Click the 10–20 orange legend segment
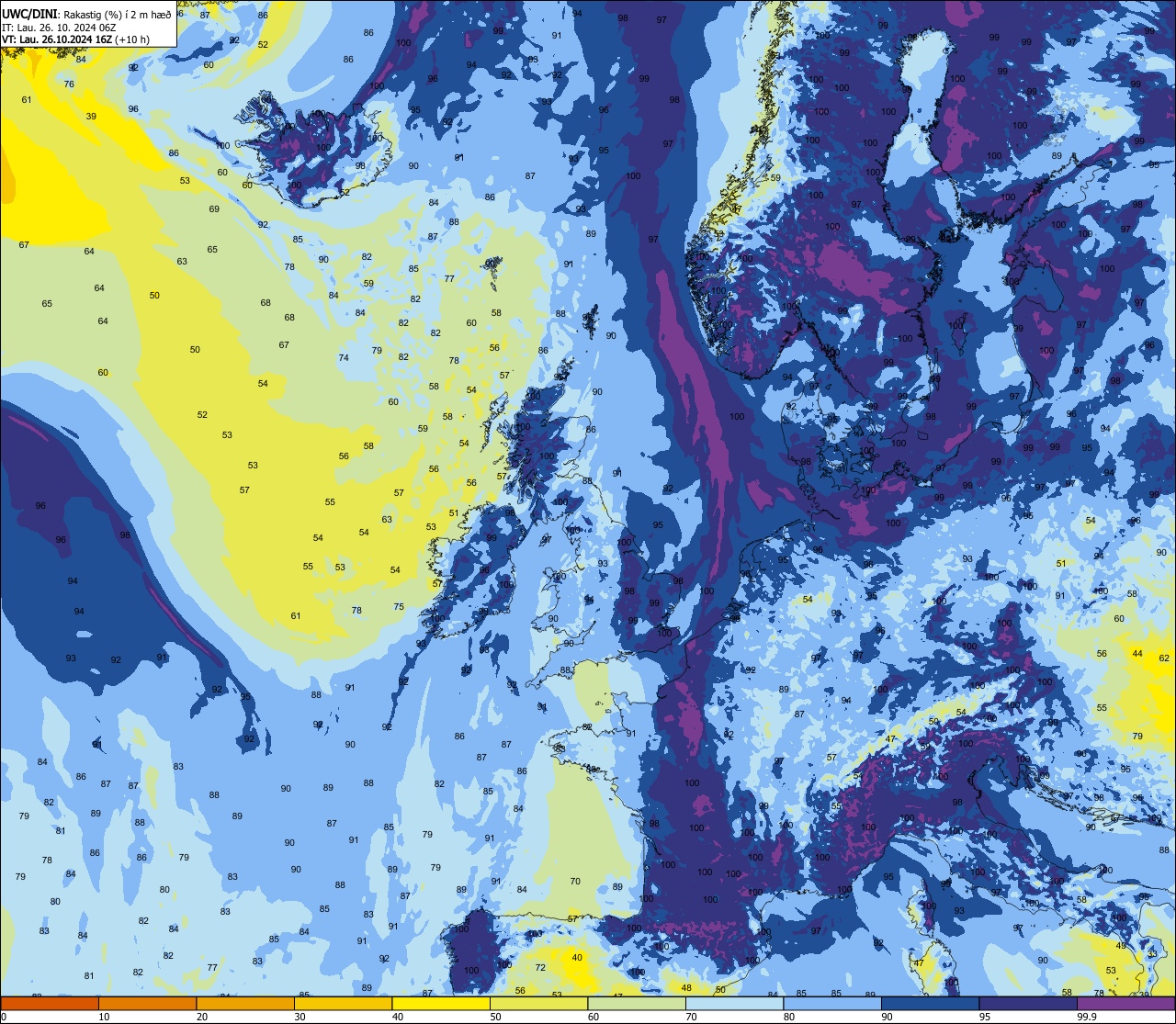This screenshot has height=1024, width=1176. pos(147,1003)
